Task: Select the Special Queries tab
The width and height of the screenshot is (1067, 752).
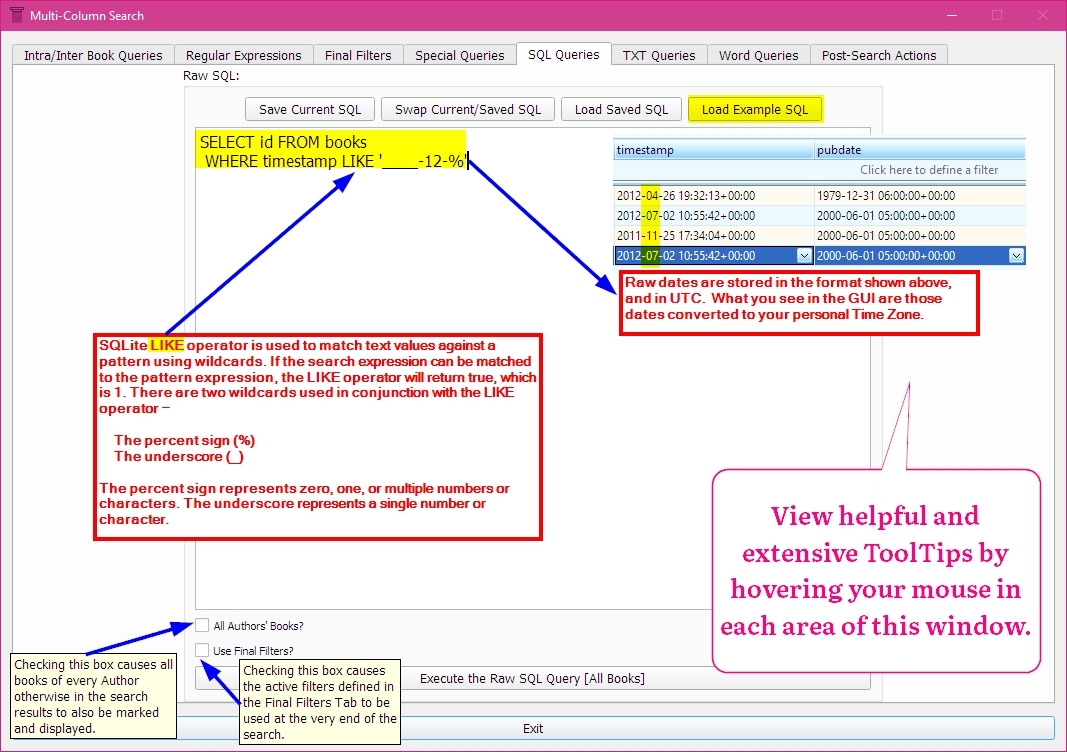Action: pos(459,55)
